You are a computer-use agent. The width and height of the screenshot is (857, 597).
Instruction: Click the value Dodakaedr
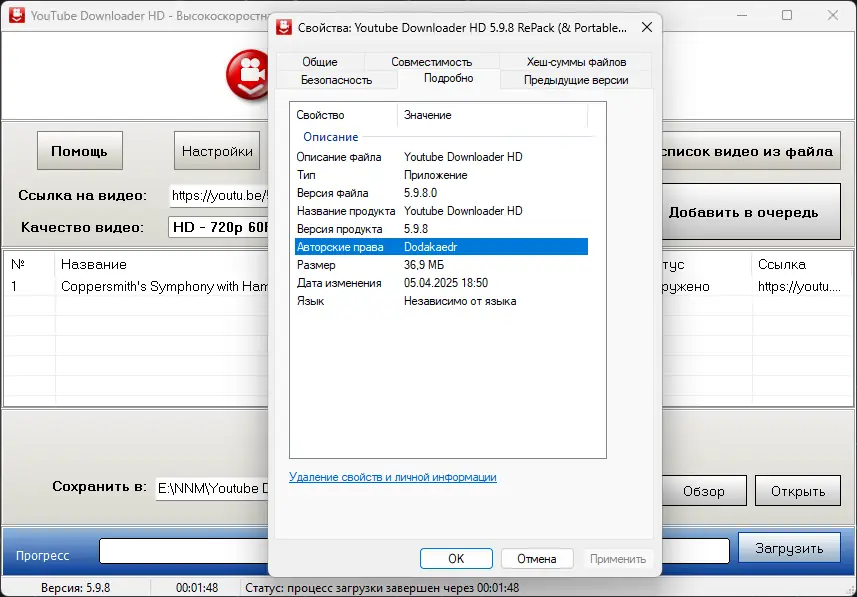(430, 247)
